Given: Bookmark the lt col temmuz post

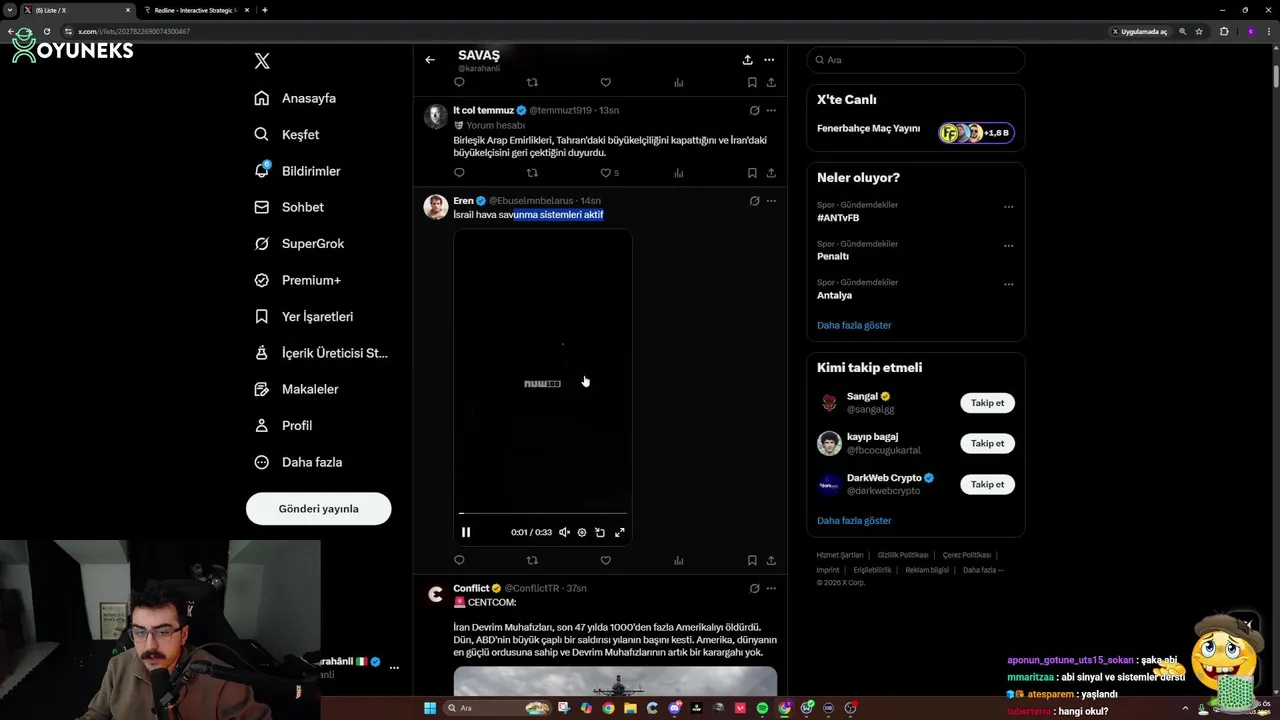Looking at the screenshot, I should point(752,173).
